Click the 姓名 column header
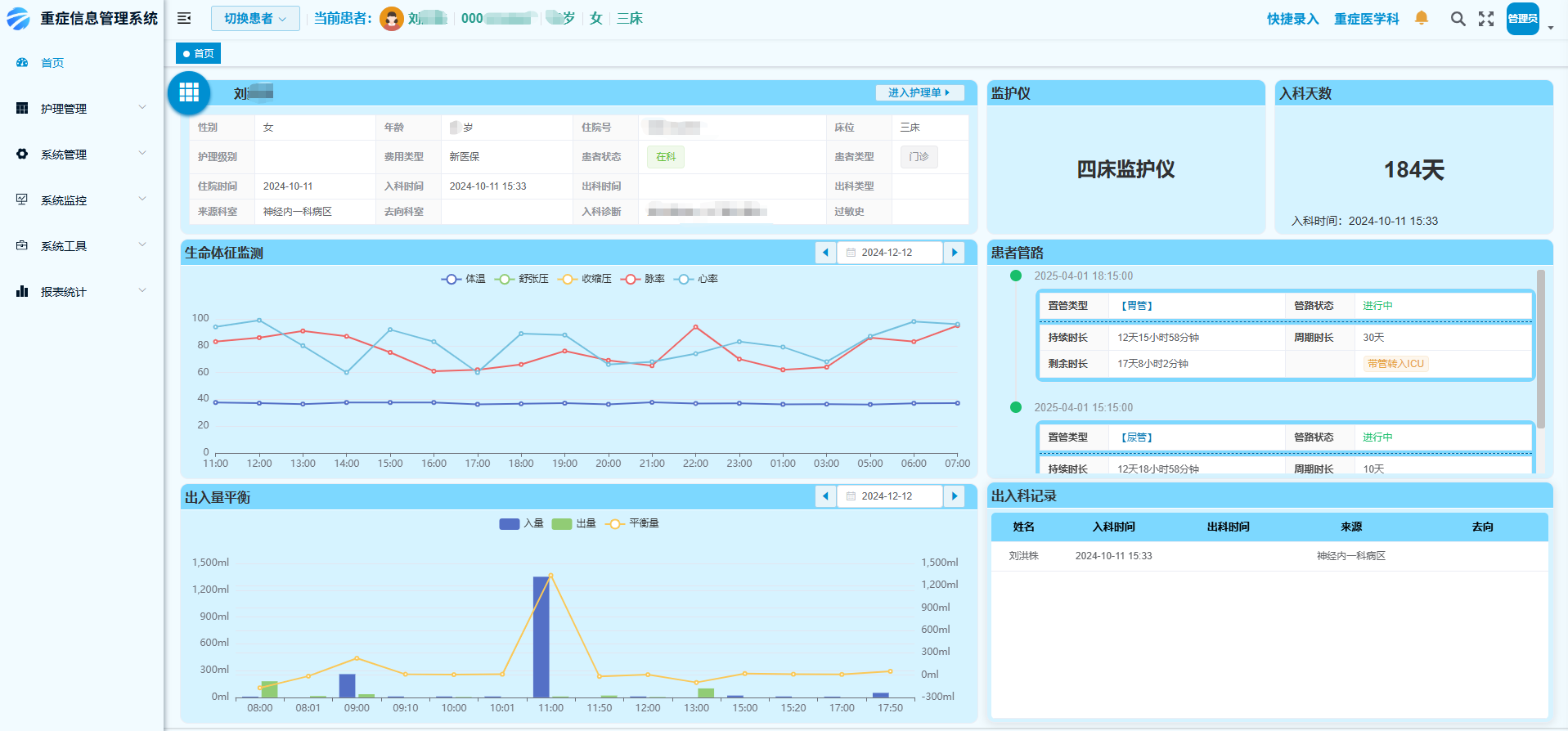The image size is (1568, 731). click(1023, 527)
